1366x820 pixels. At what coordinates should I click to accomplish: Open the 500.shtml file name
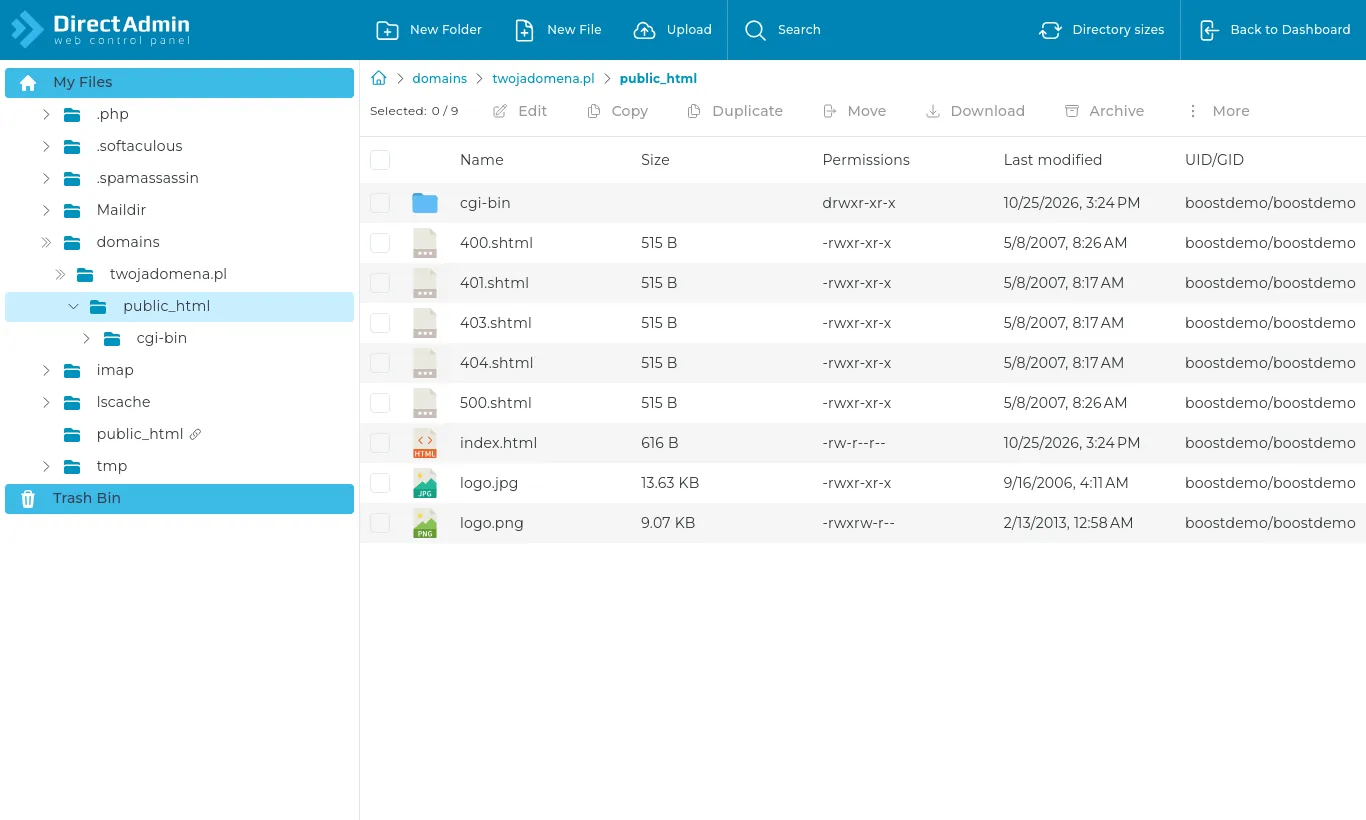point(496,403)
